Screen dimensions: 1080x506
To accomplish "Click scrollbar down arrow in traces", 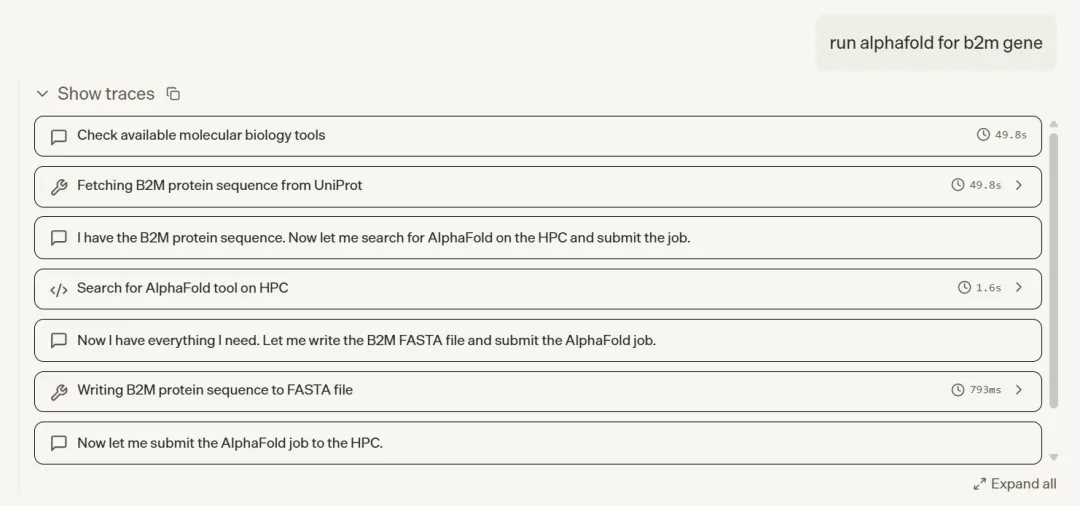I will 1053,457.
